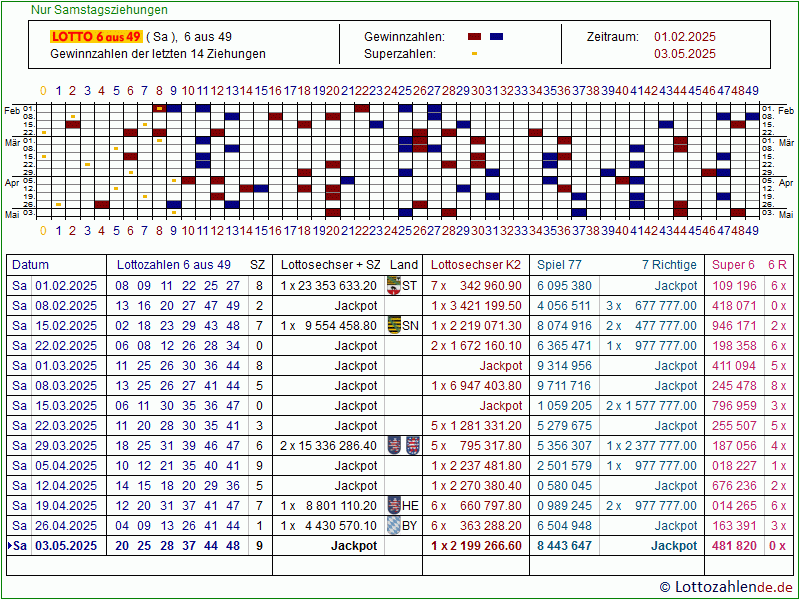Image resolution: width=800 pixels, height=600 pixels.
Task: Click the 7 Richtige value 3 x 677 777.00
Action: tap(652, 306)
